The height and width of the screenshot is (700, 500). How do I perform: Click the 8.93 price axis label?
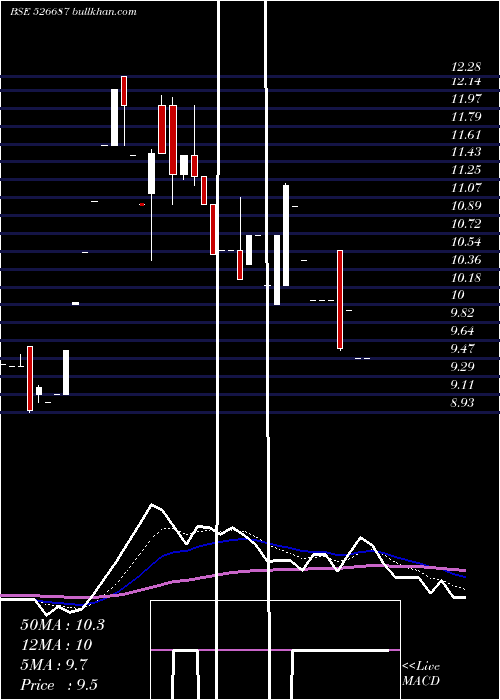click(x=462, y=403)
